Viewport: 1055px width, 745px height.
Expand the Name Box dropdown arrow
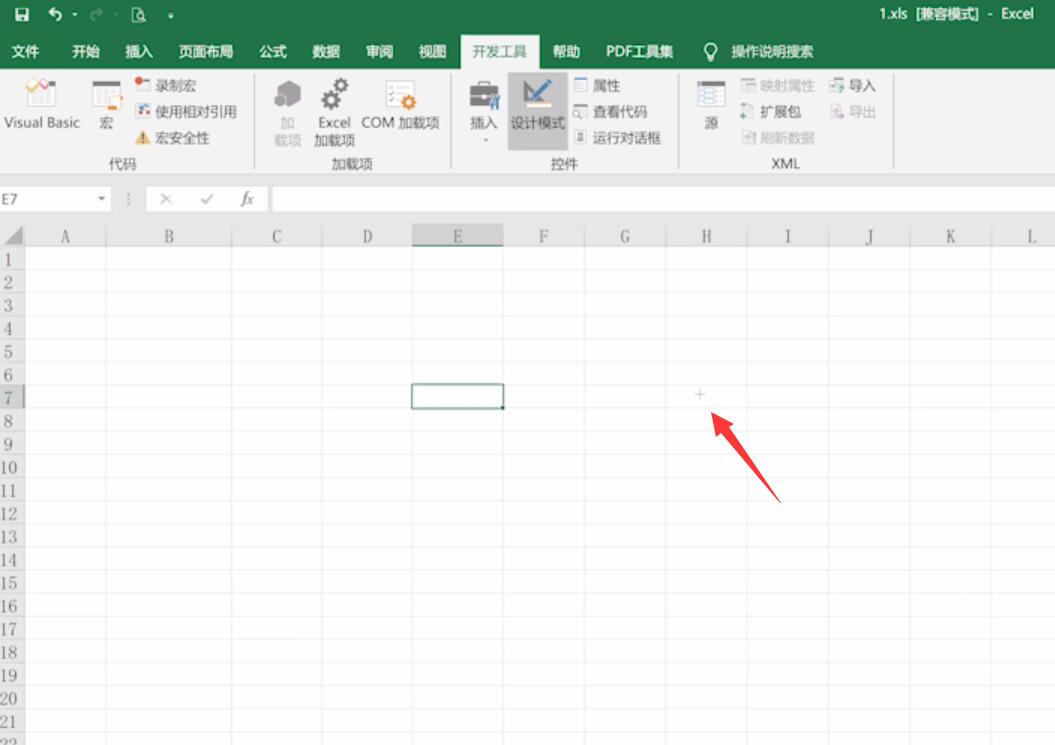[x=102, y=199]
